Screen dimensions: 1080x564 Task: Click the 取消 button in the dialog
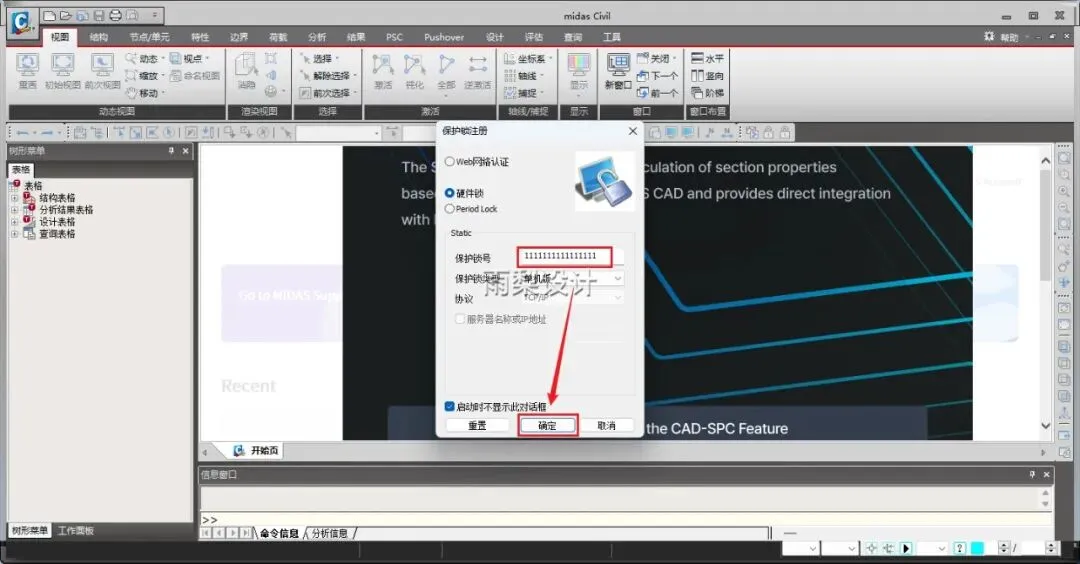pos(607,426)
